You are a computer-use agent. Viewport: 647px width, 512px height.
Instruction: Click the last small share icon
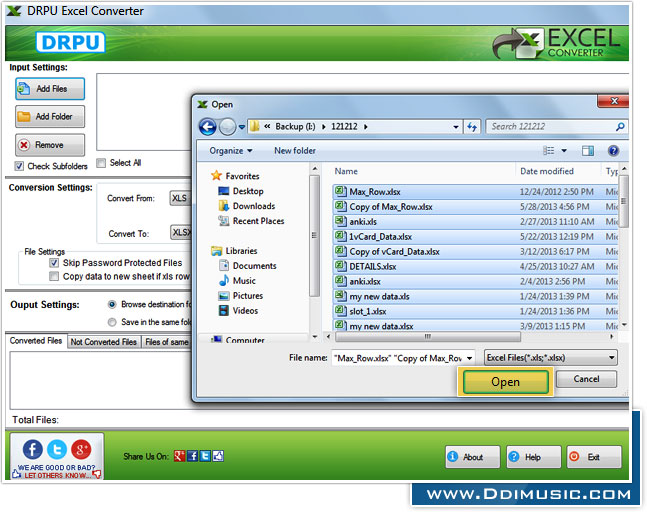tap(218, 456)
